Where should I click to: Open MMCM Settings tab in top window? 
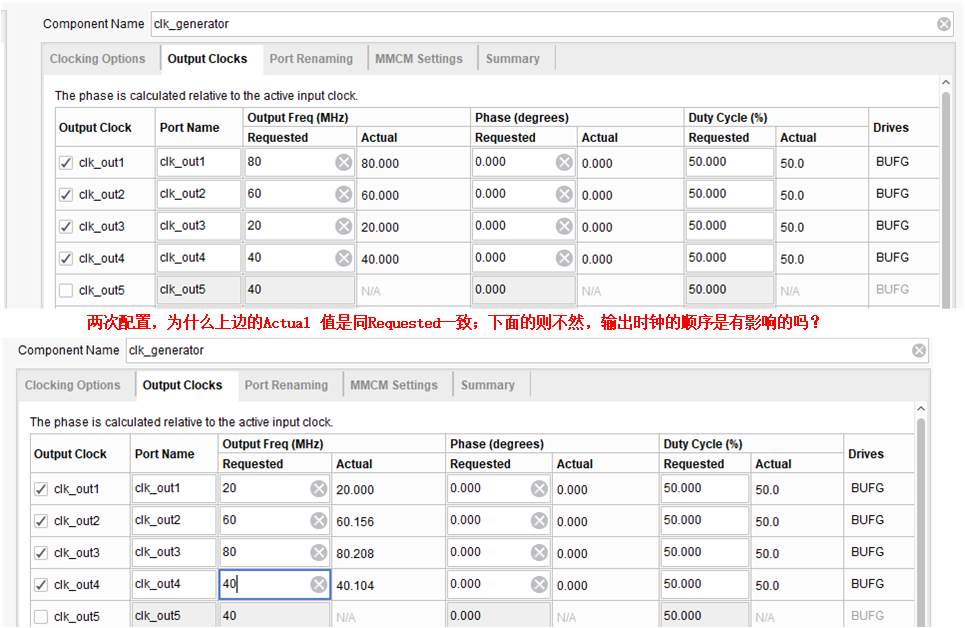(419, 59)
